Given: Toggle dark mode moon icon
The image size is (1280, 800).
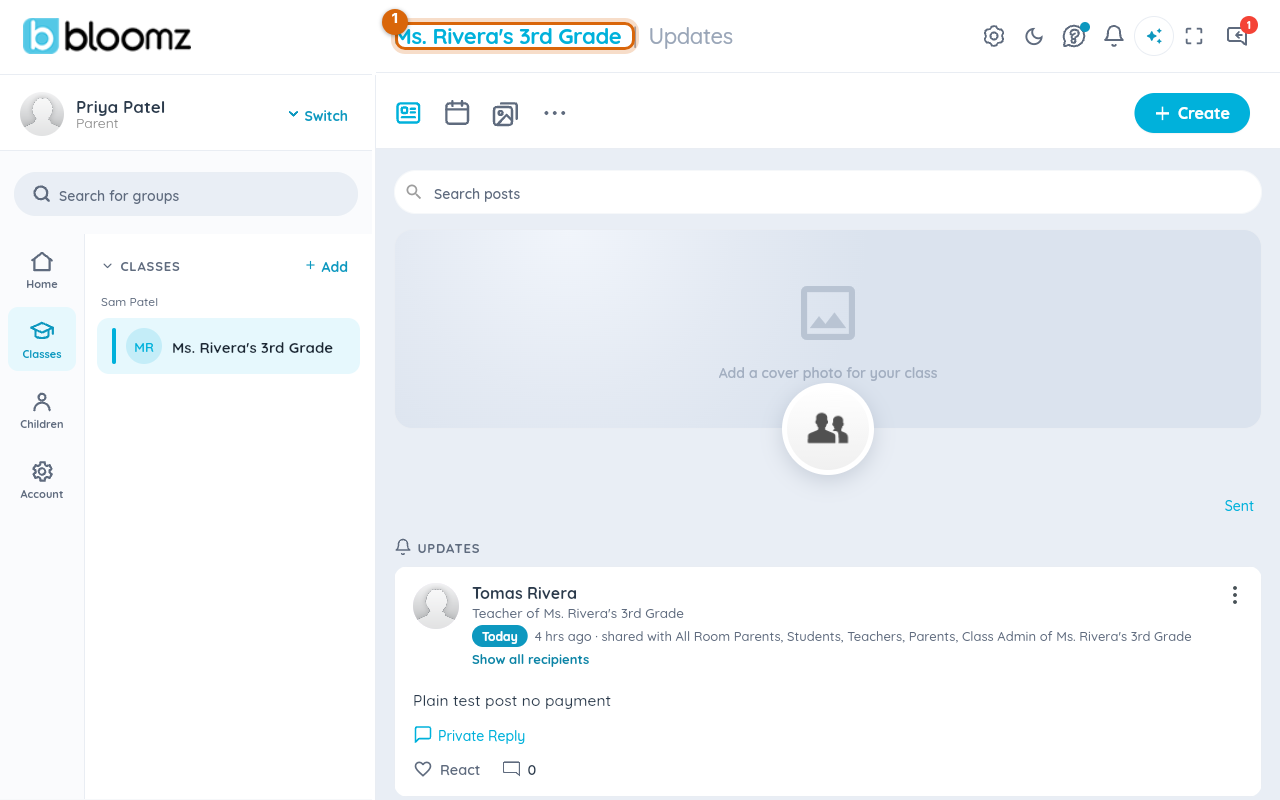Looking at the screenshot, I should coord(1034,36).
